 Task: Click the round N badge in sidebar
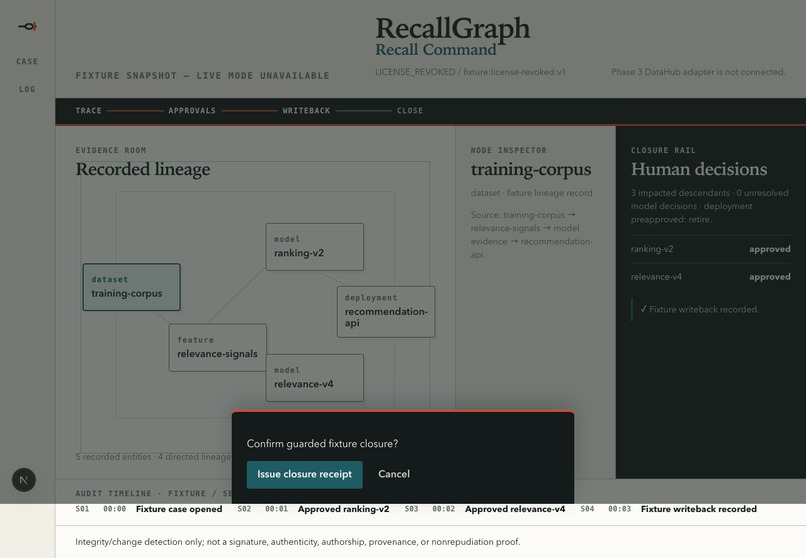tap(24, 480)
